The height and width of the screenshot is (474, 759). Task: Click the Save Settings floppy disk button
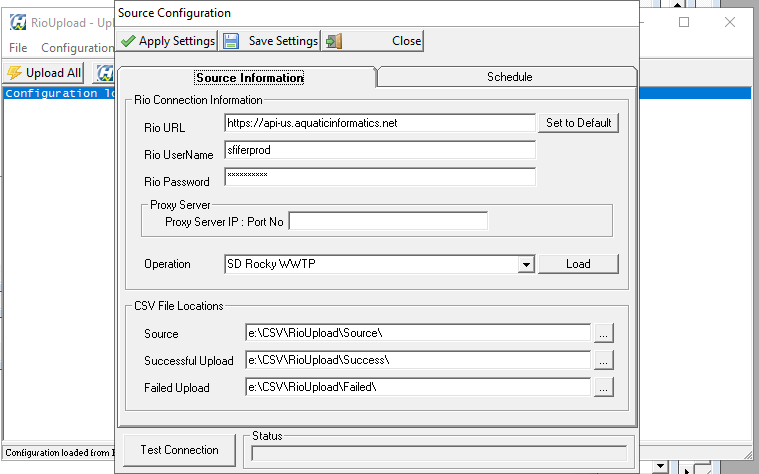click(270, 41)
